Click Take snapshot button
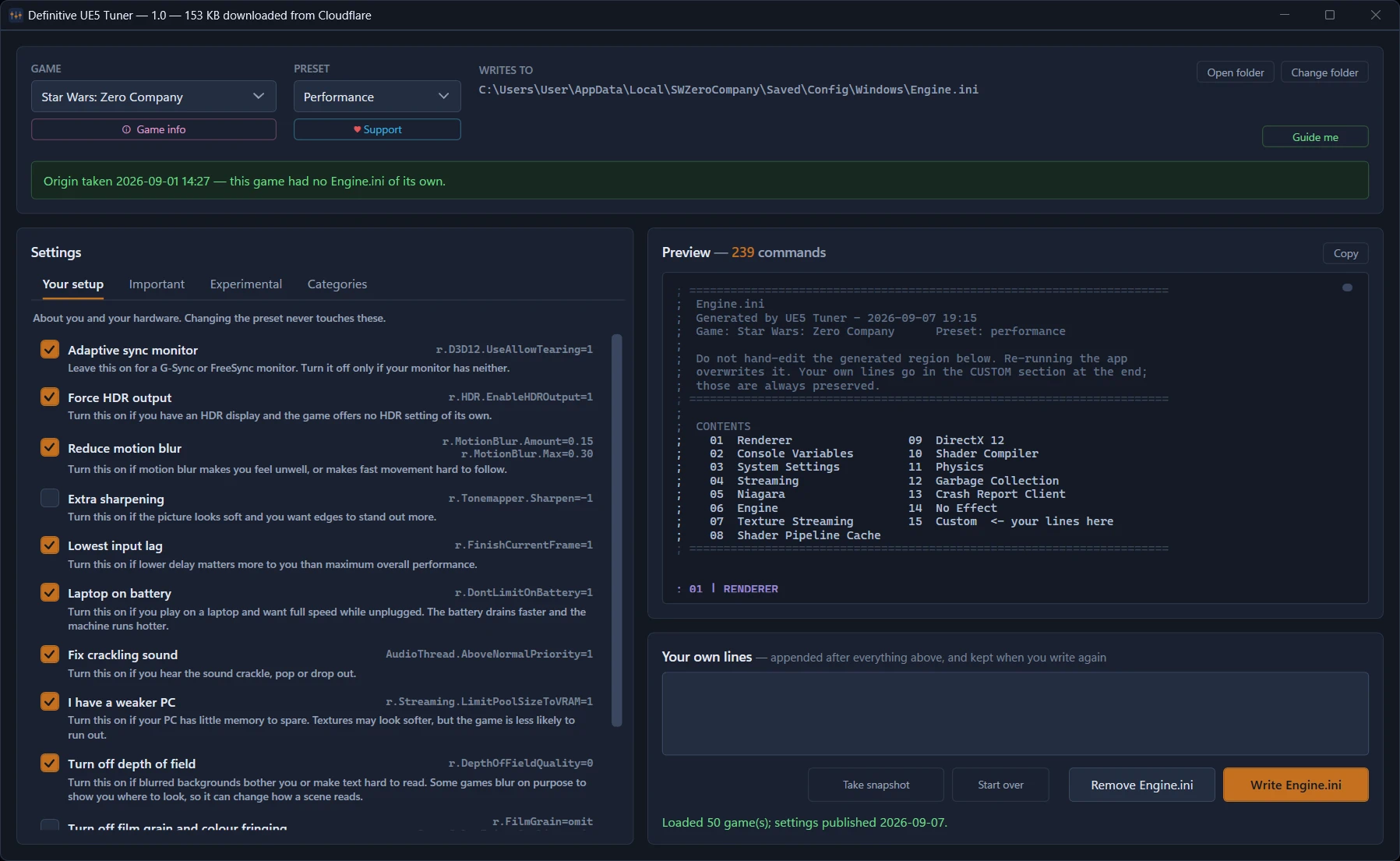Viewport: 1400px width, 861px height. pos(876,785)
